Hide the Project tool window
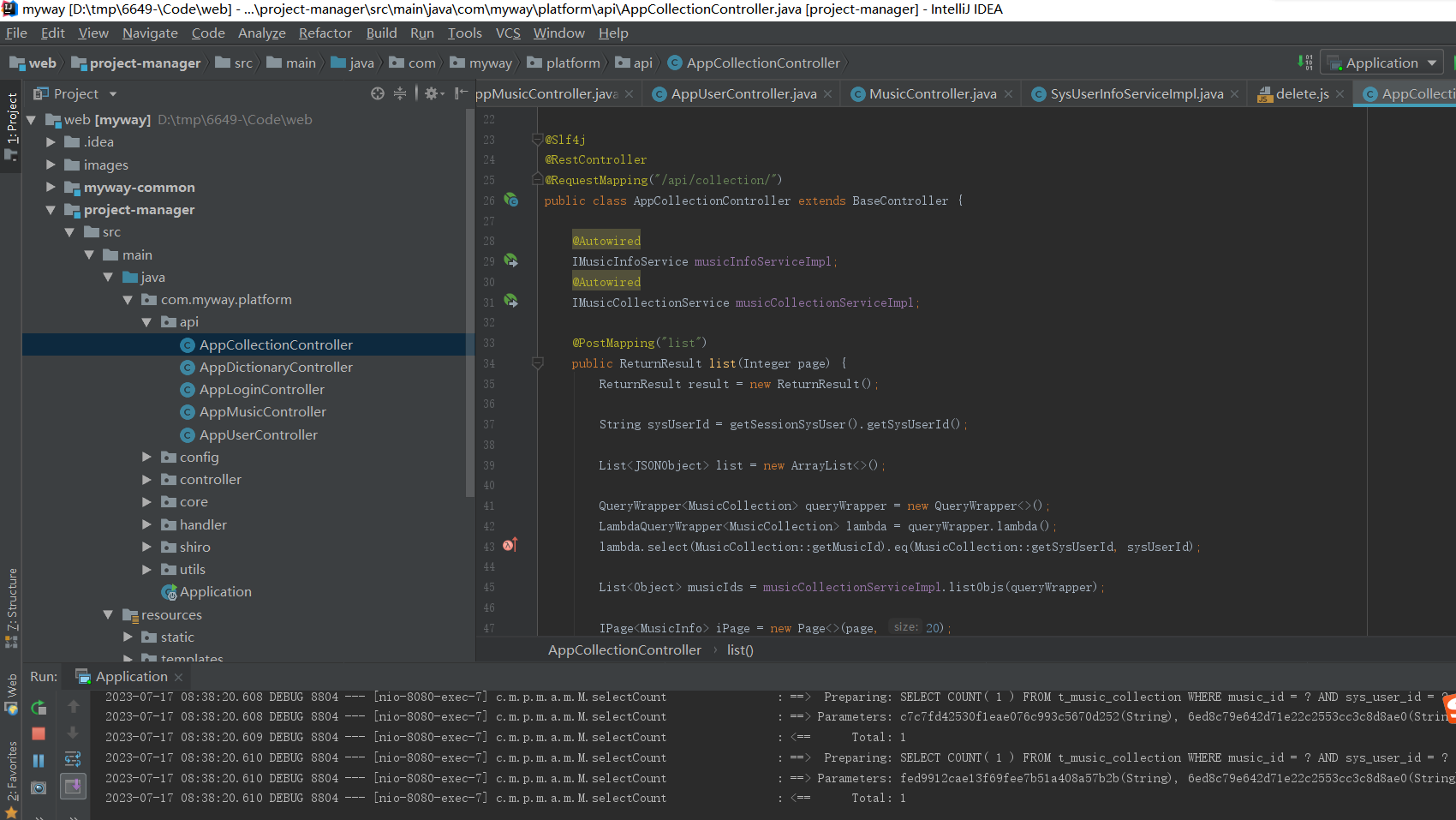The image size is (1456, 820). pos(461,93)
